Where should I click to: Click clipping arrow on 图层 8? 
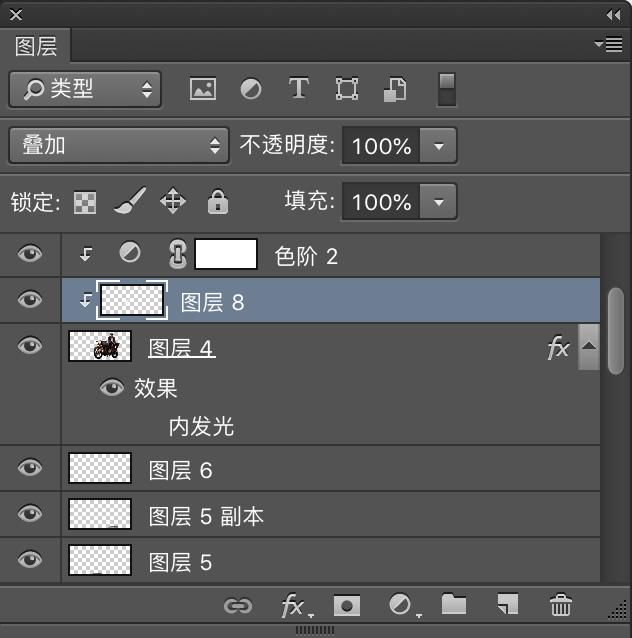click(x=85, y=300)
